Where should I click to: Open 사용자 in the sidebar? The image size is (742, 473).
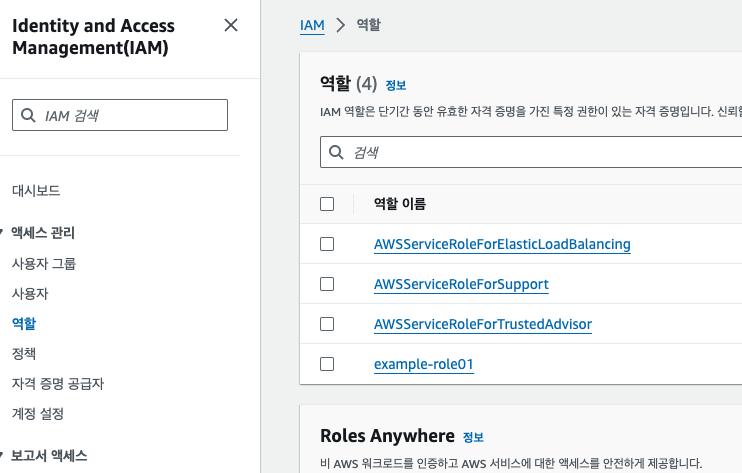click(30, 294)
